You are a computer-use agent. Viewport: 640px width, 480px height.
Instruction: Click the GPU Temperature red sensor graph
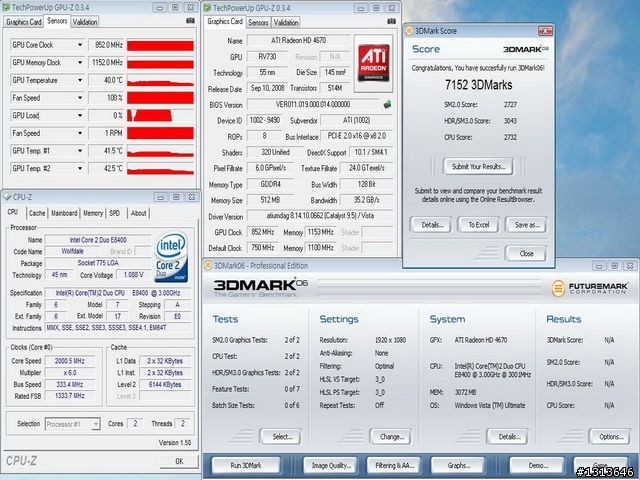click(x=160, y=80)
